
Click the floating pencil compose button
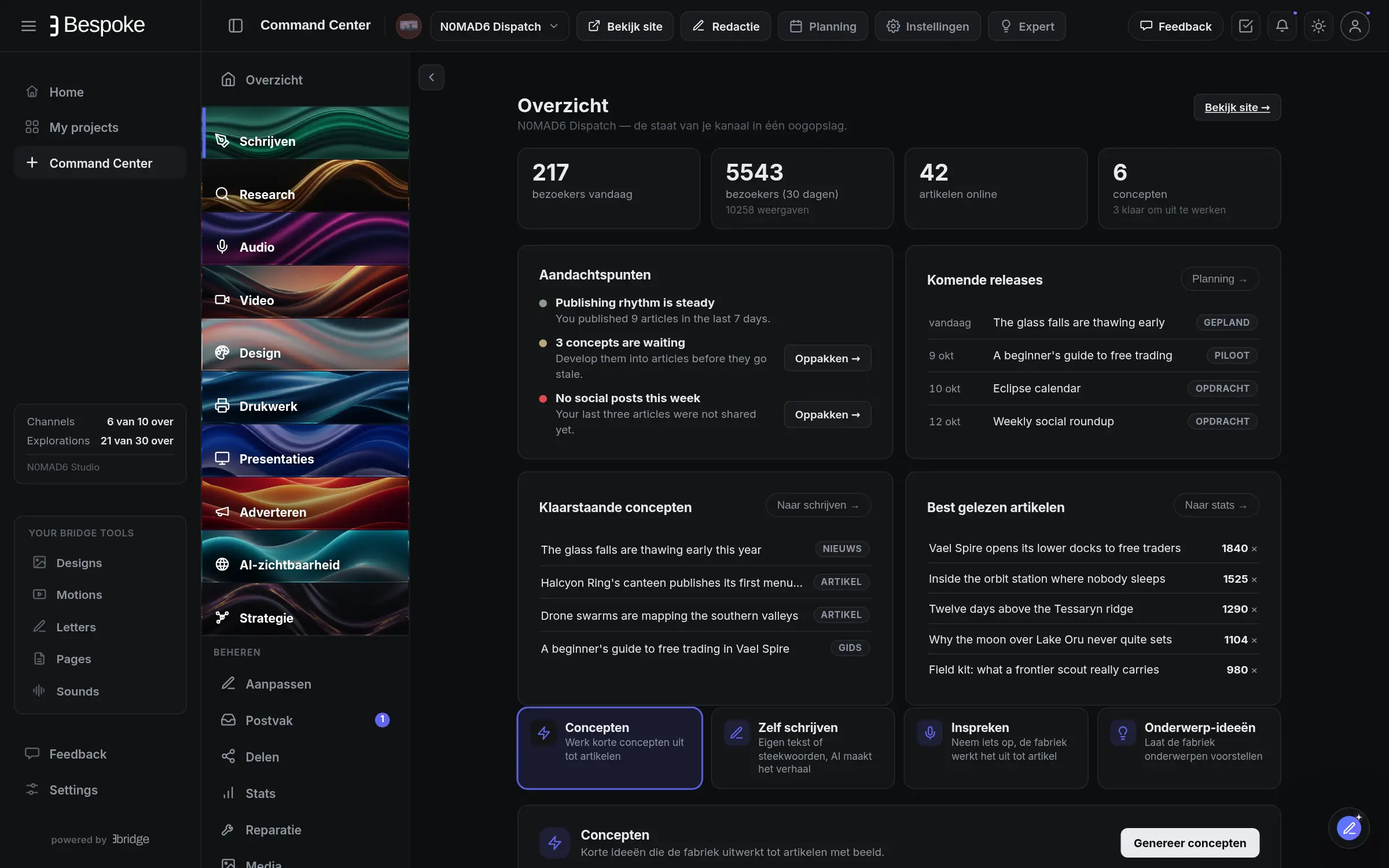[1349, 828]
